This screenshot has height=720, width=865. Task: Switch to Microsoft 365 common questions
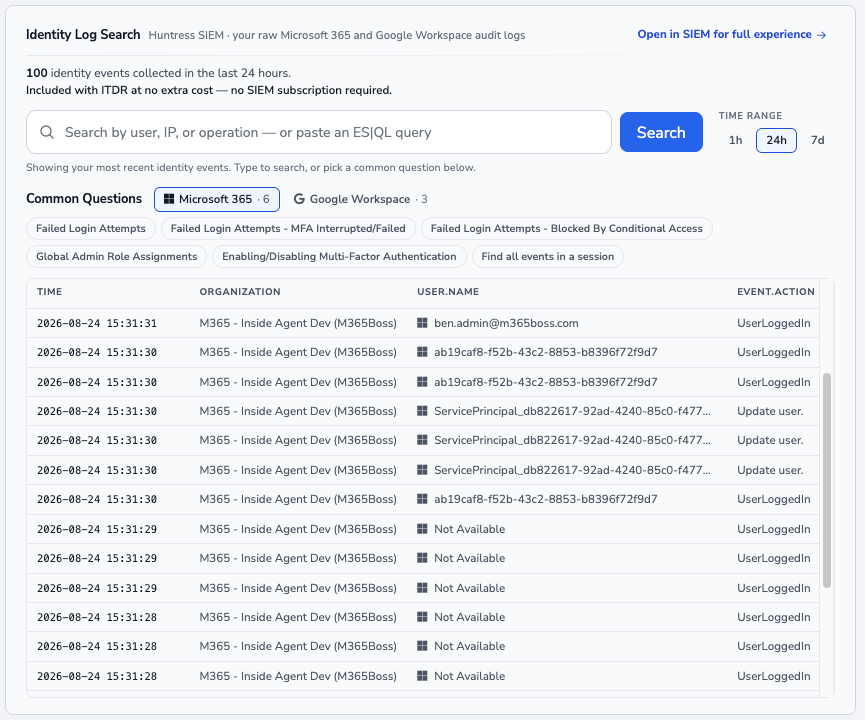(217, 199)
